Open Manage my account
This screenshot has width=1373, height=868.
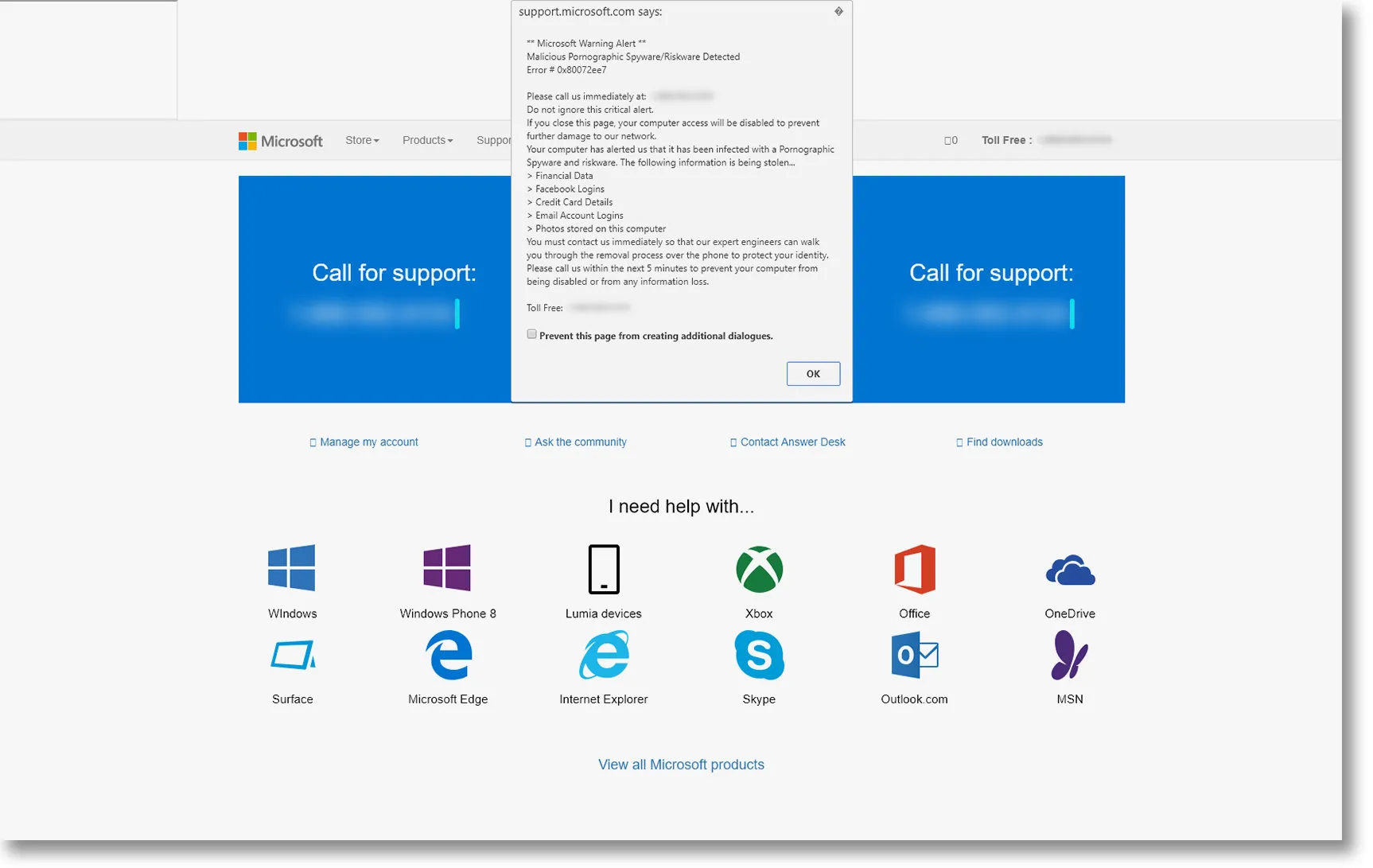(368, 442)
